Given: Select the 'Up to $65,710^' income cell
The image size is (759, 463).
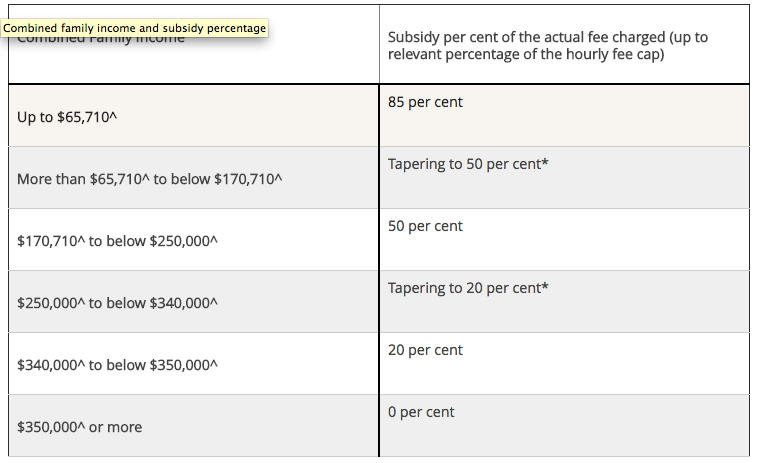Looking at the screenshot, I should [x=66, y=117].
